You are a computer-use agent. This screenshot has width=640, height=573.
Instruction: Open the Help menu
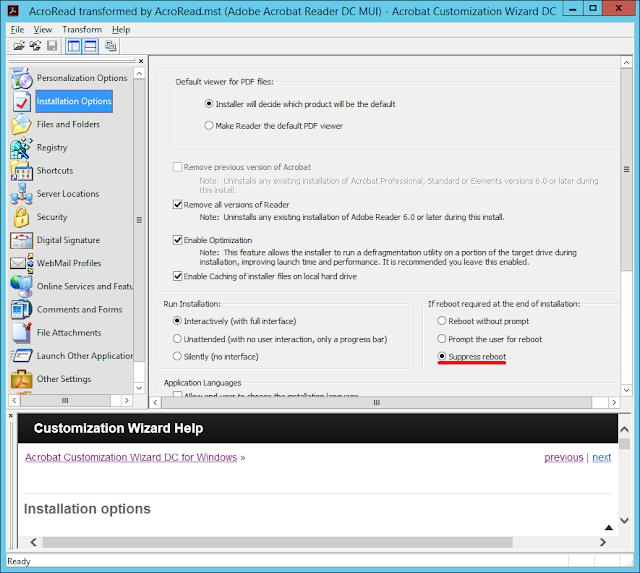tap(121, 30)
